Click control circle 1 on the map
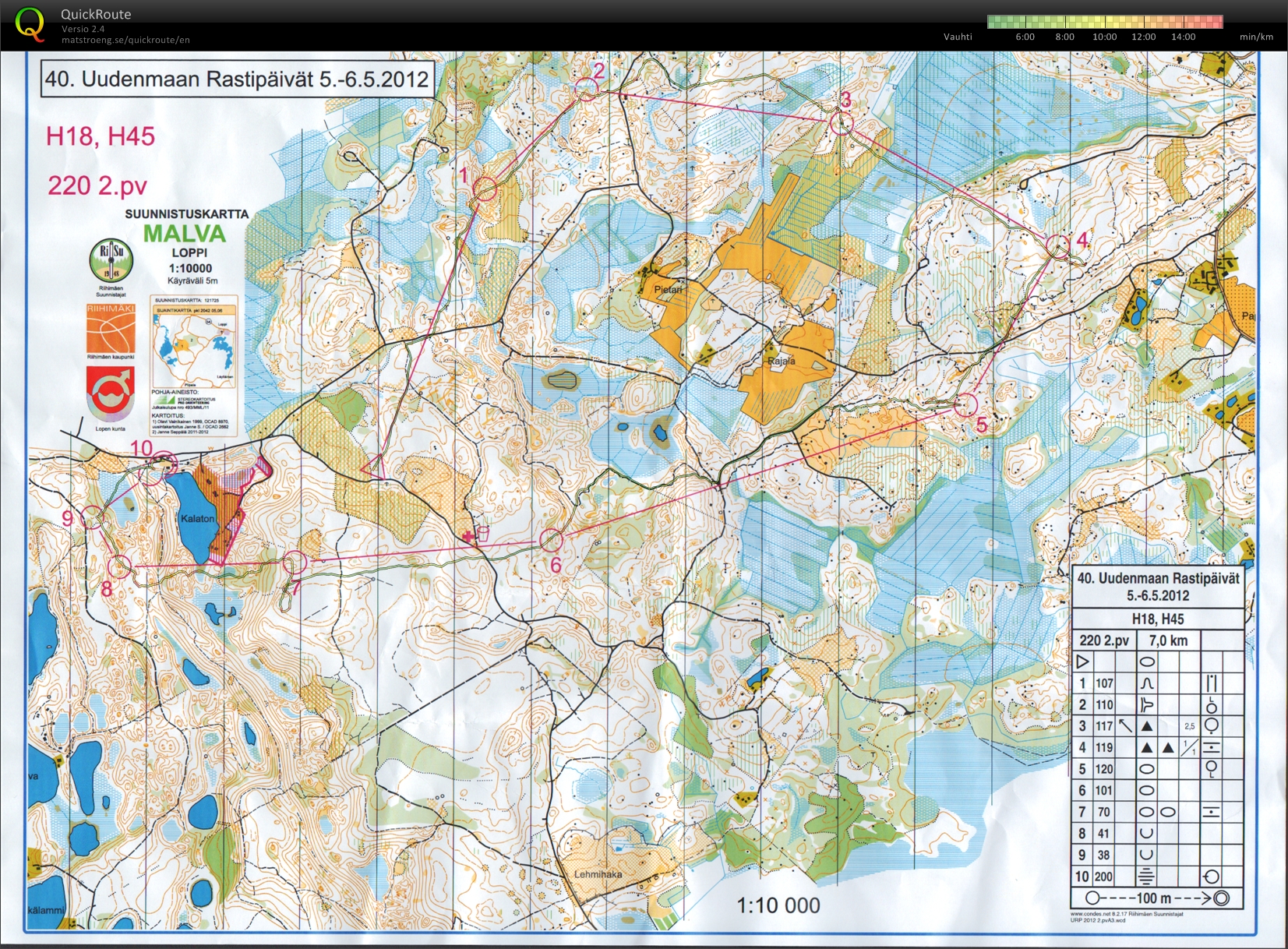Screen dimensions: 1288x949 [485, 189]
